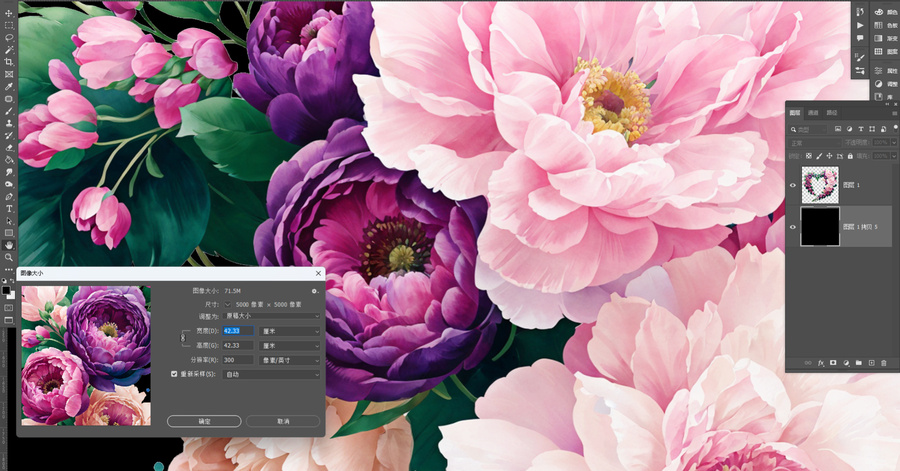Select the Crop tool

point(9,62)
